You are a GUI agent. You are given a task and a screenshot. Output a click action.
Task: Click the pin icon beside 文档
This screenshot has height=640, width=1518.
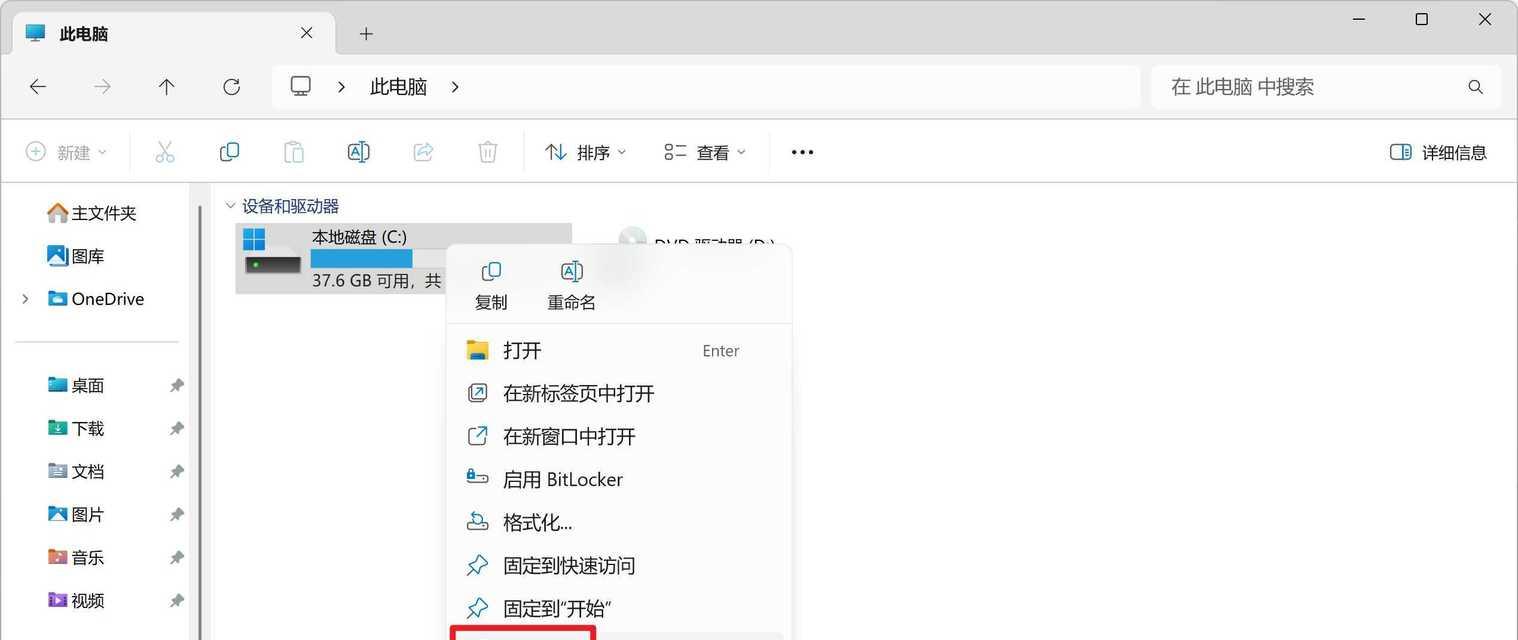176,471
